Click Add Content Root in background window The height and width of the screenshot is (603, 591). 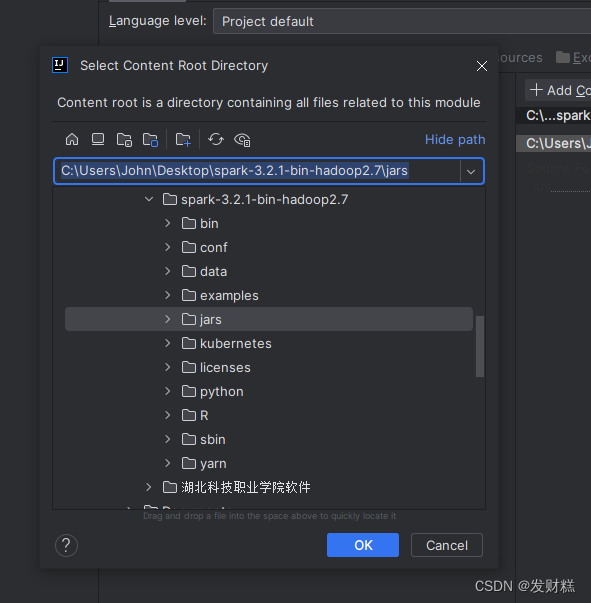pyautogui.click(x=559, y=90)
